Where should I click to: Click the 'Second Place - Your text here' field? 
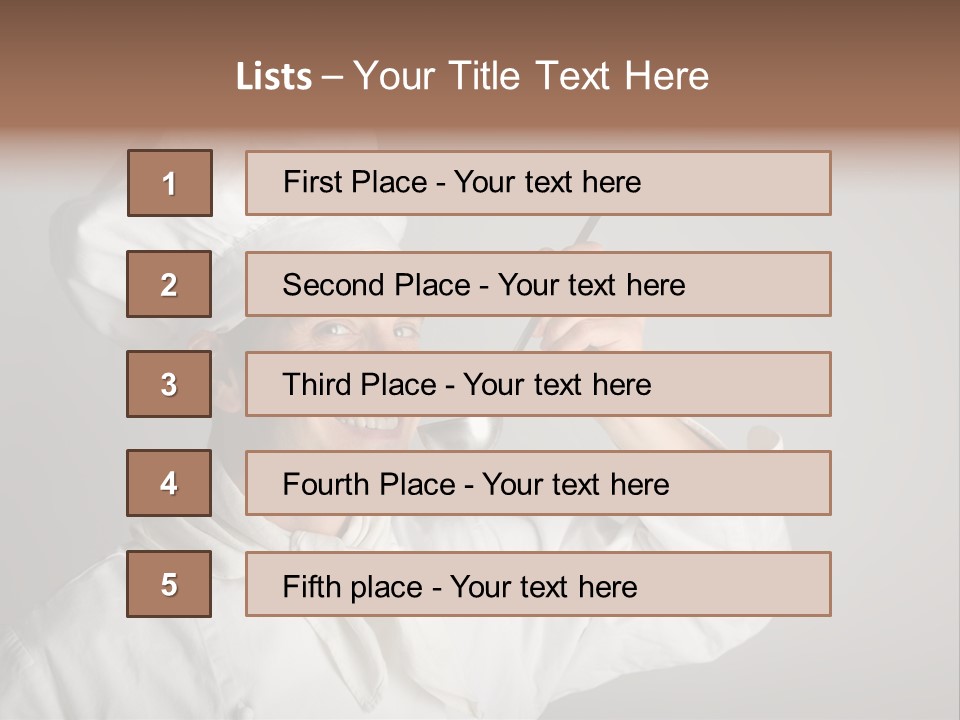point(538,284)
